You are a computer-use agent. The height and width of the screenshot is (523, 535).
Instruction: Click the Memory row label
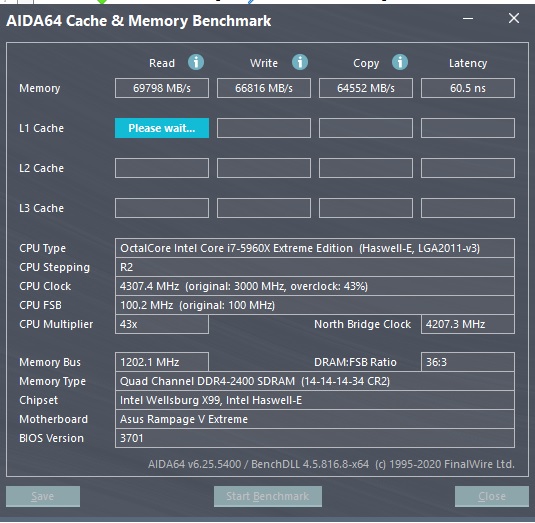click(40, 88)
